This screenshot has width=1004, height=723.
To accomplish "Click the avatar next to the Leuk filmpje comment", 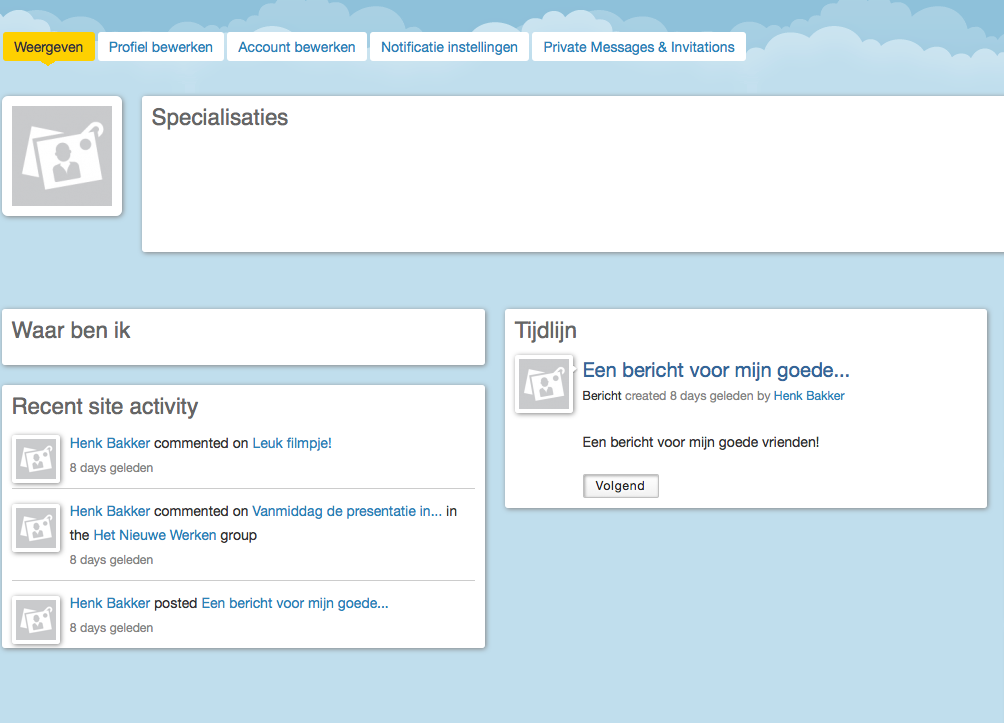I will 36,458.
